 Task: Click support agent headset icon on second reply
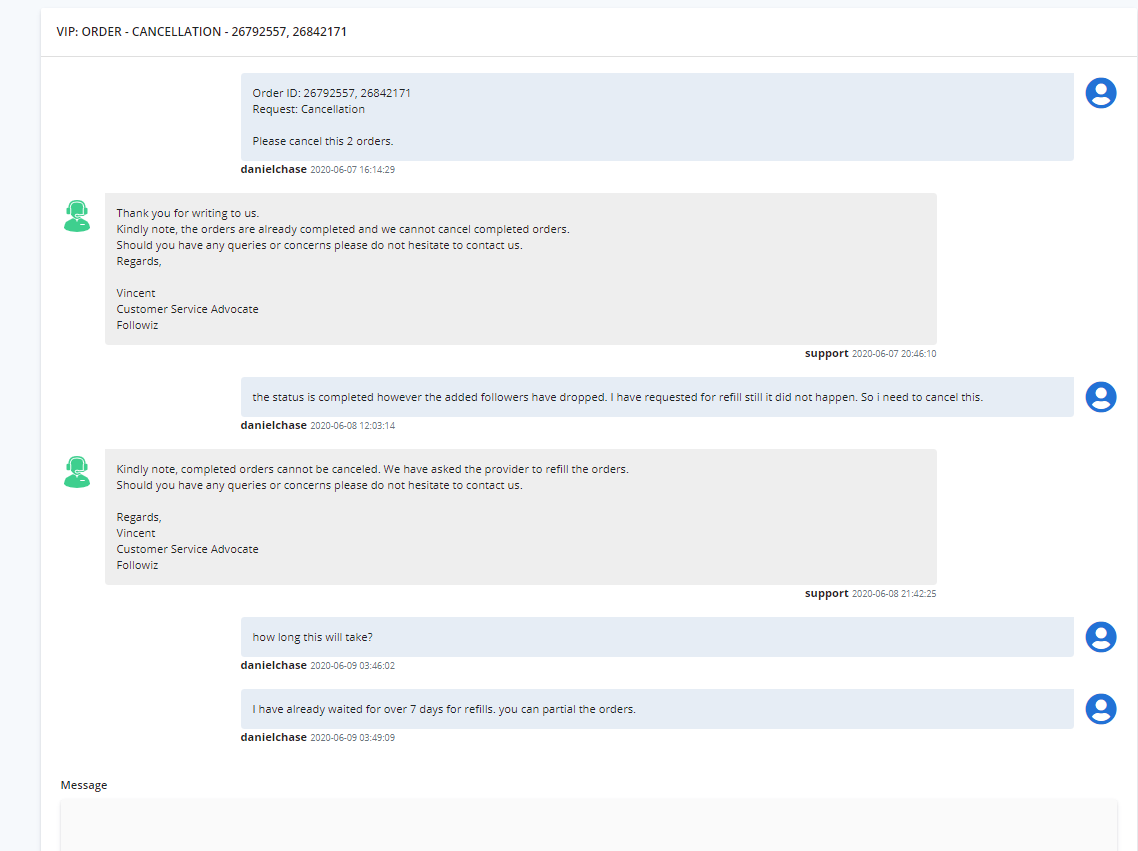[77, 472]
